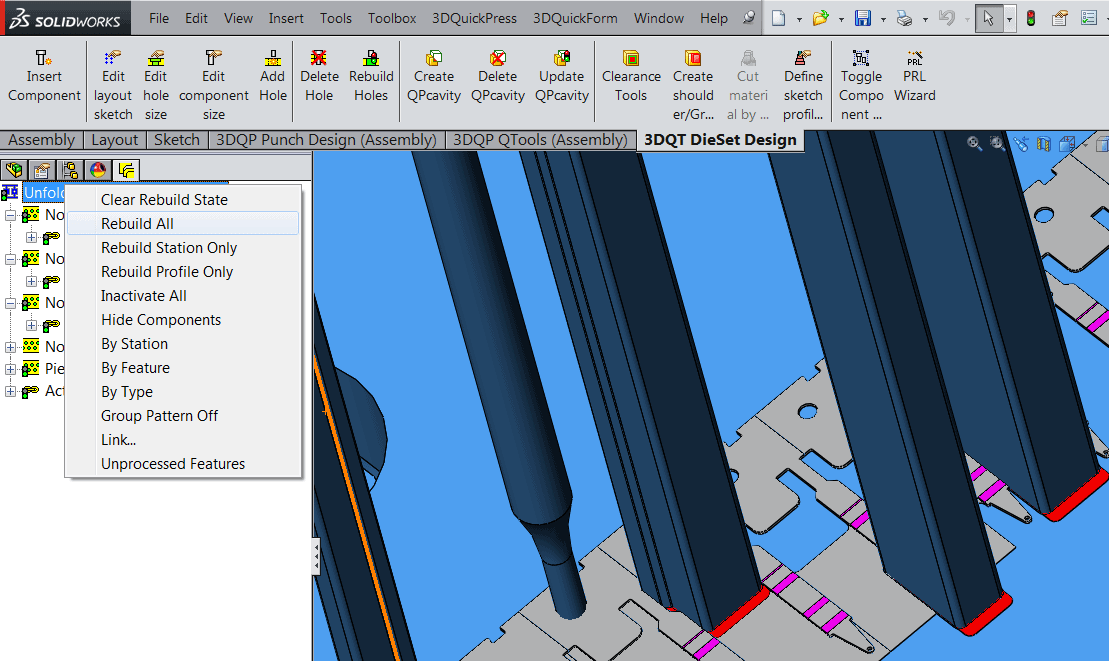This screenshot has width=1109, height=661.
Task: Open the Open file dropdown arrow
Action: click(x=841, y=20)
